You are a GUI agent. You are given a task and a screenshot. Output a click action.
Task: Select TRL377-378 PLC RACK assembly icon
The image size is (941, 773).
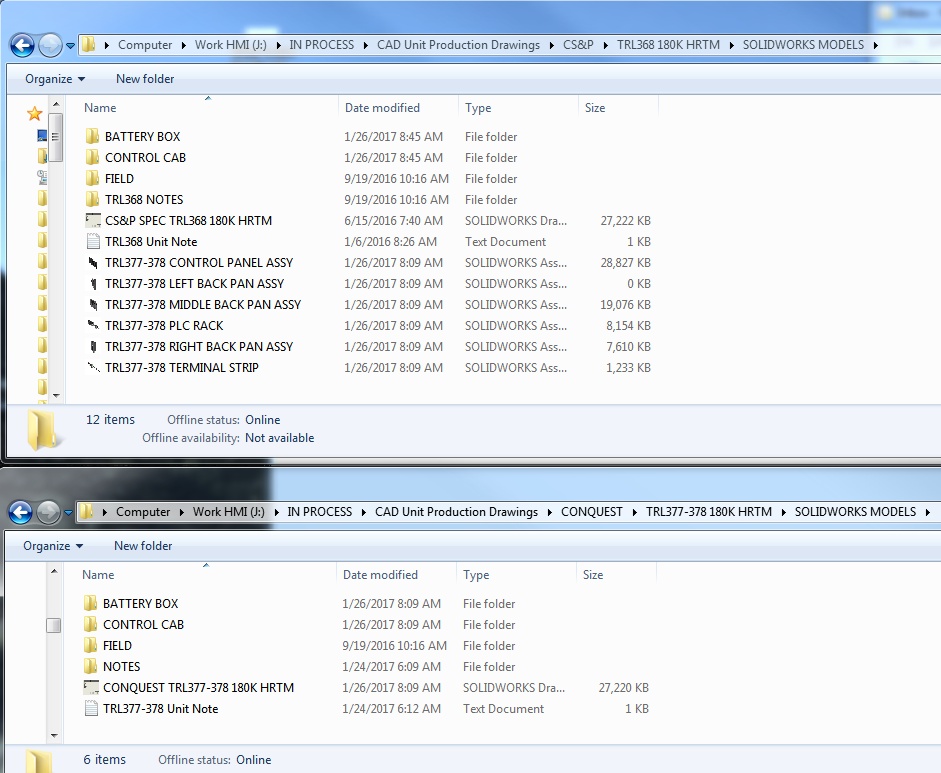92,325
